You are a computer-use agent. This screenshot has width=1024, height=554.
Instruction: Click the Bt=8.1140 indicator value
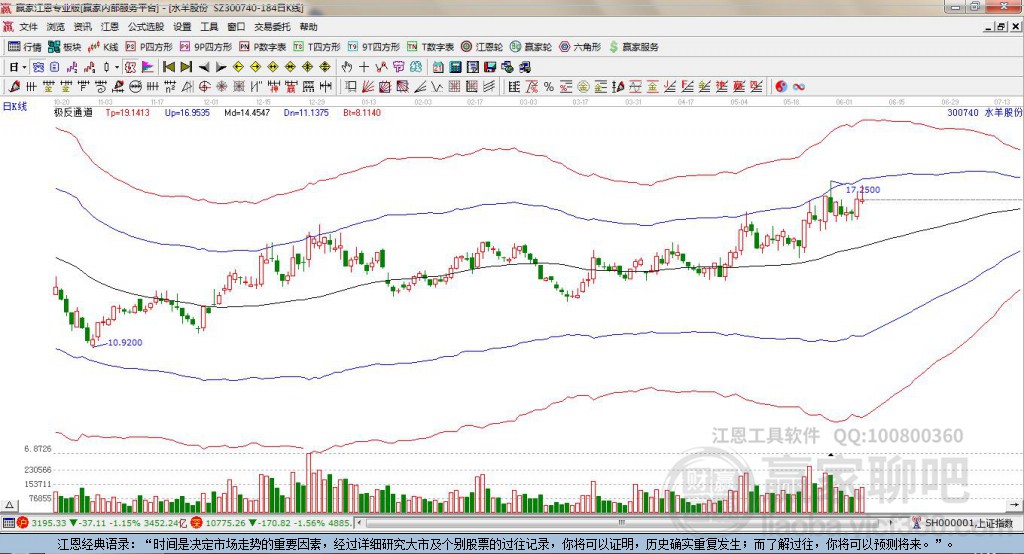tap(362, 112)
